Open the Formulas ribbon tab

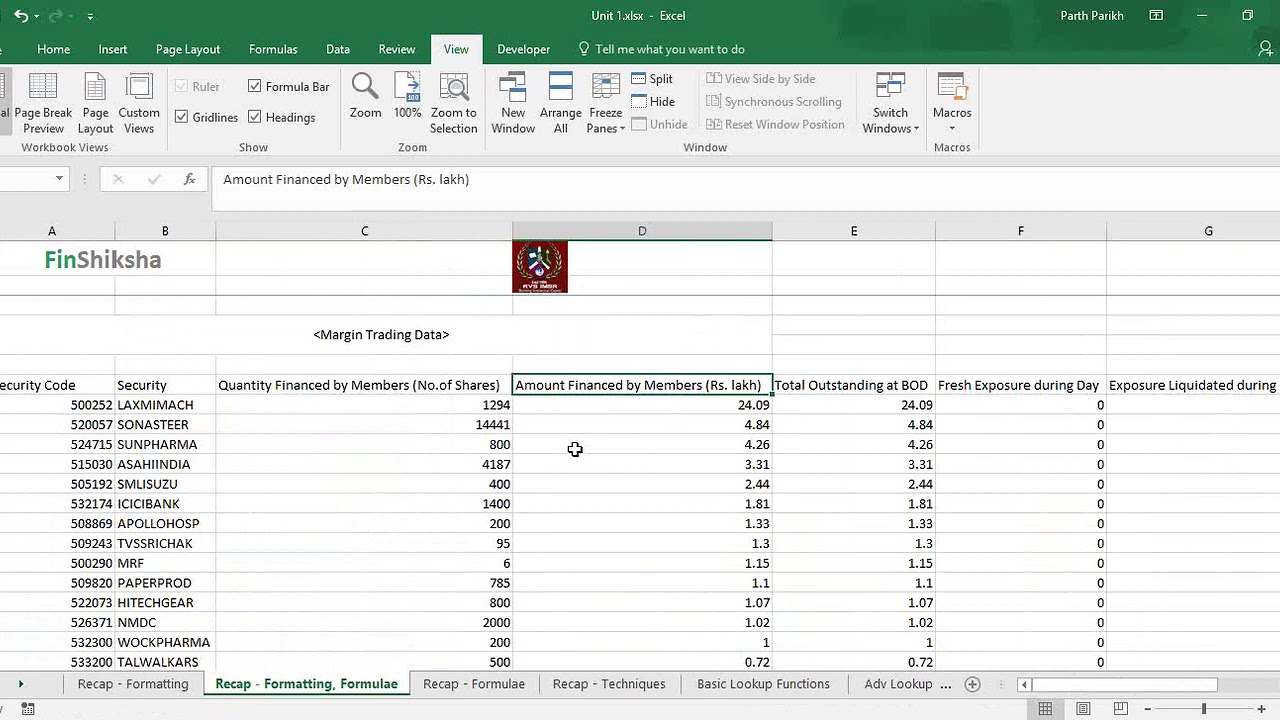pyautogui.click(x=273, y=49)
